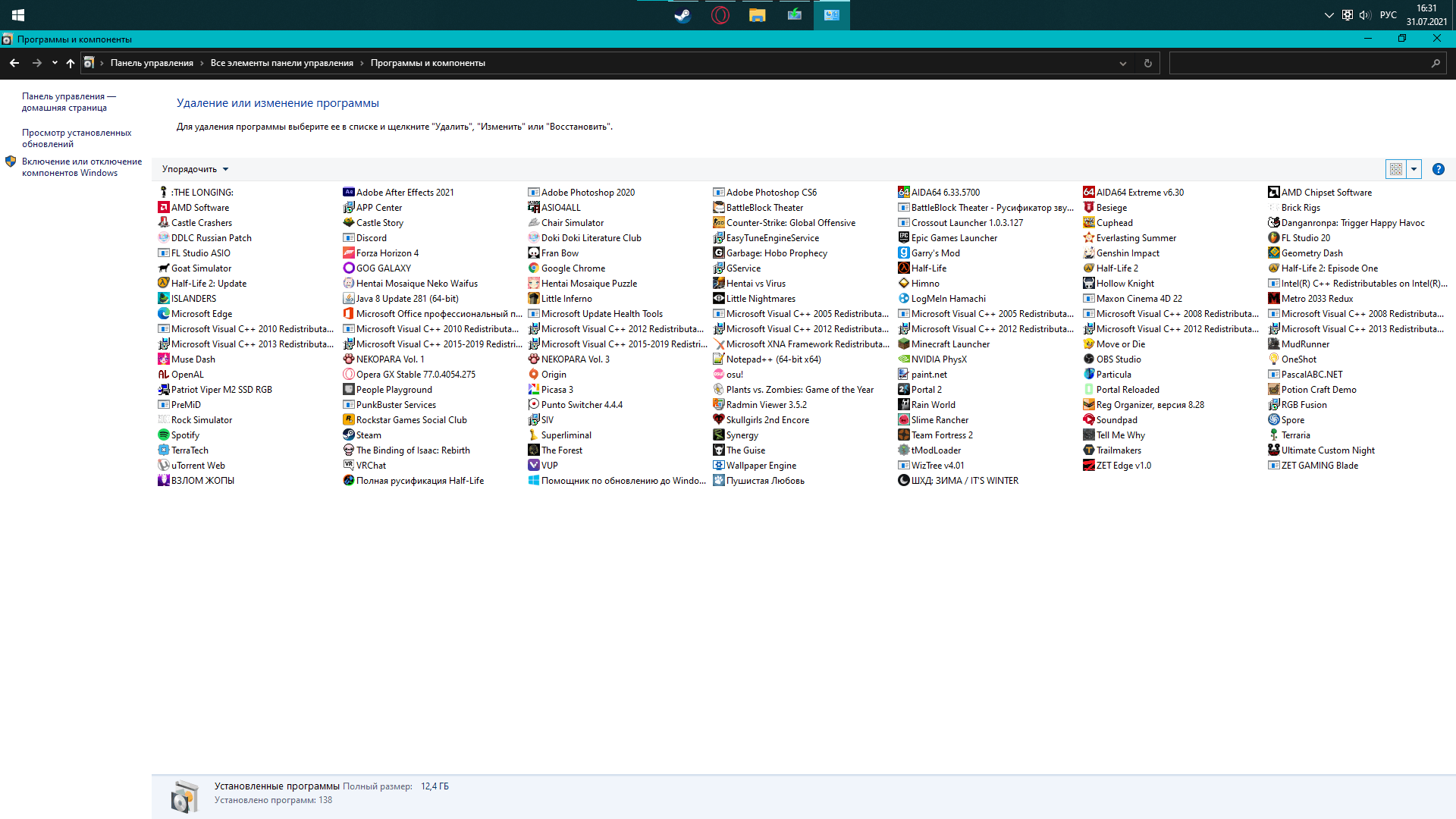Click navigation back arrow button
1456x819 pixels.
(14, 63)
